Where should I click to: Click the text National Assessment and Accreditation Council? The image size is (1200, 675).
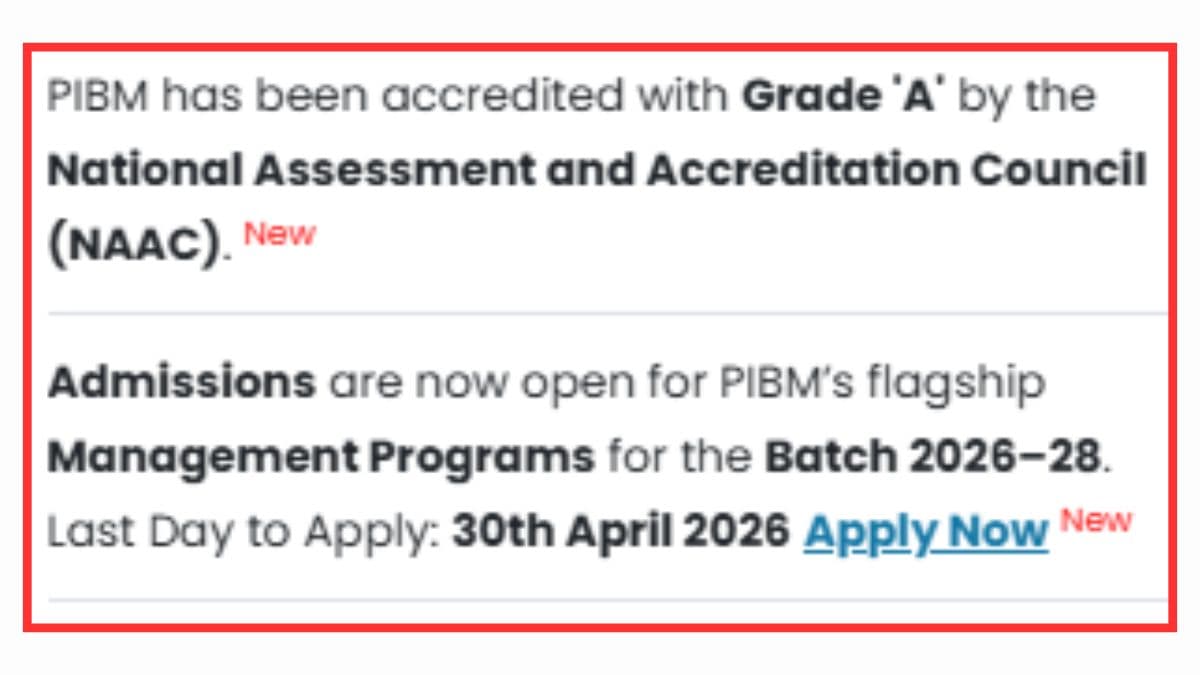click(x=598, y=168)
